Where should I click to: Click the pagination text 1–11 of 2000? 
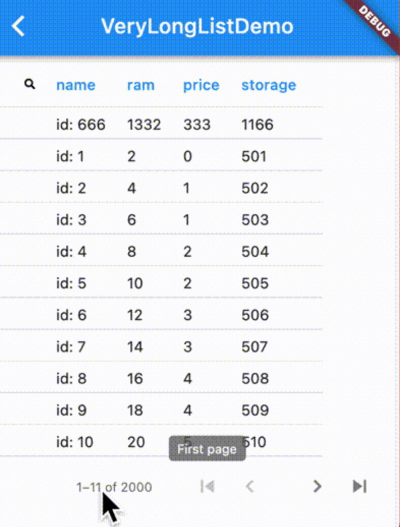pyautogui.click(x=114, y=487)
